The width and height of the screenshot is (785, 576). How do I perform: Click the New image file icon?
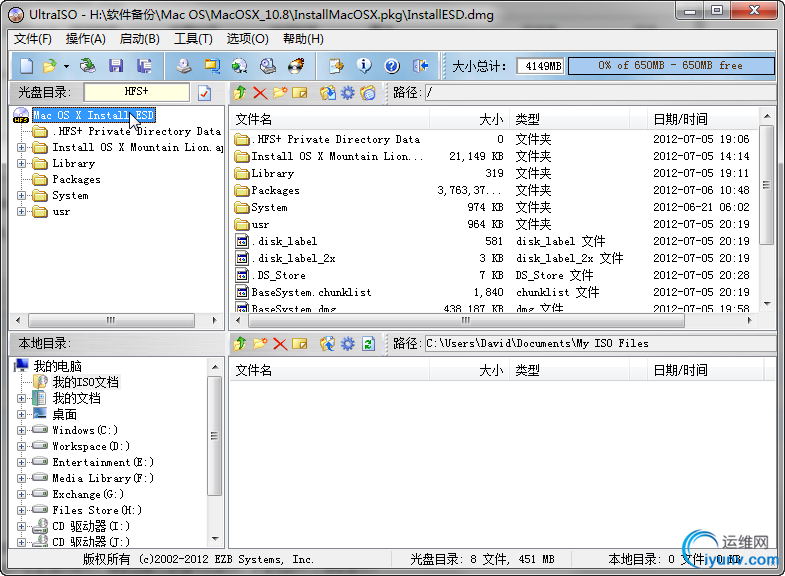[x=26, y=66]
